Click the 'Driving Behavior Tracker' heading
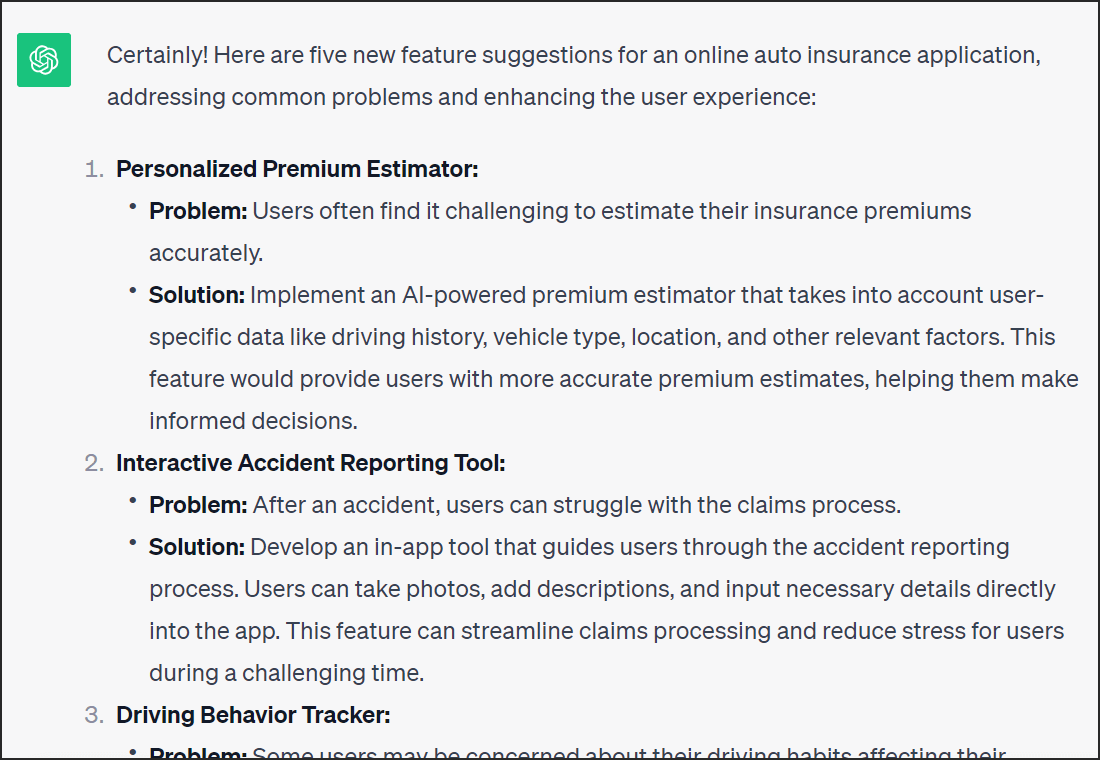The height and width of the screenshot is (760, 1100). tap(253, 715)
